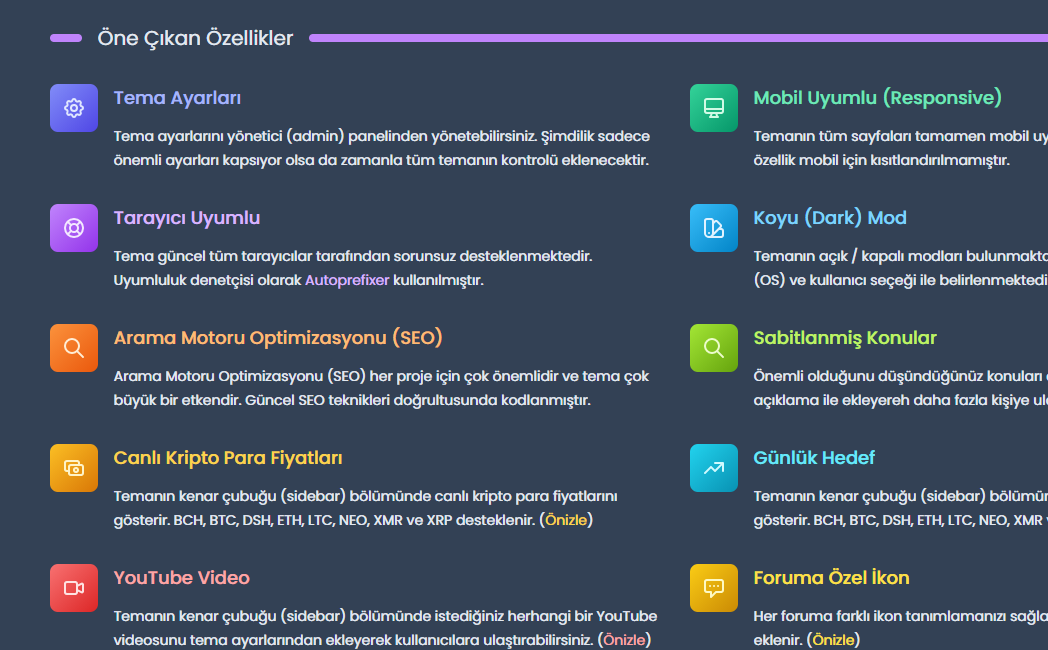This screenshot has width=1048, height=650.
Task: Open the Autoprefixer link
Action: (x=347, y=280)
